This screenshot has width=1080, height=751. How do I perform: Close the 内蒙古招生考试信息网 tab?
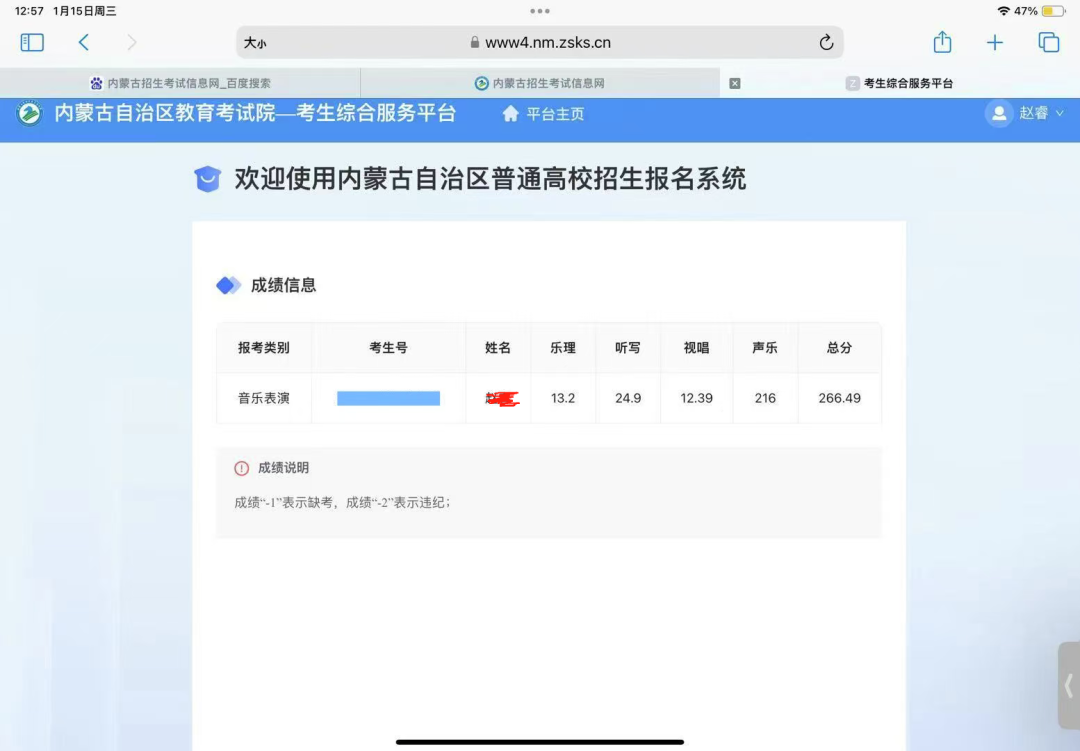coord(735,83)
